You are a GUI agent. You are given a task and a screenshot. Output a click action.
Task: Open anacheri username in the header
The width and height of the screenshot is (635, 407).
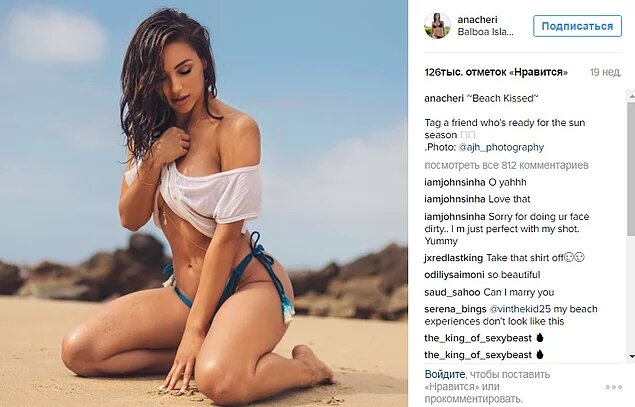(477, 19)
